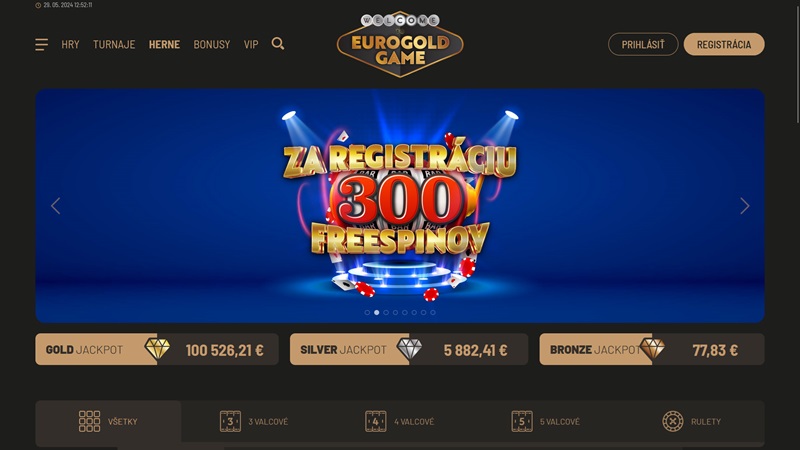800x450 pixels.
Task: Open the Turnaje menu item
Action: 114,44
